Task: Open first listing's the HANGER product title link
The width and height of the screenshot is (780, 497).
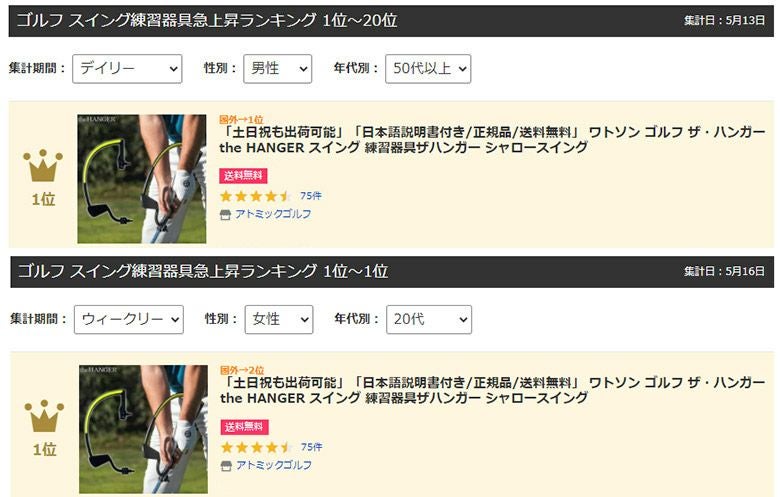Action: (492, 140)
